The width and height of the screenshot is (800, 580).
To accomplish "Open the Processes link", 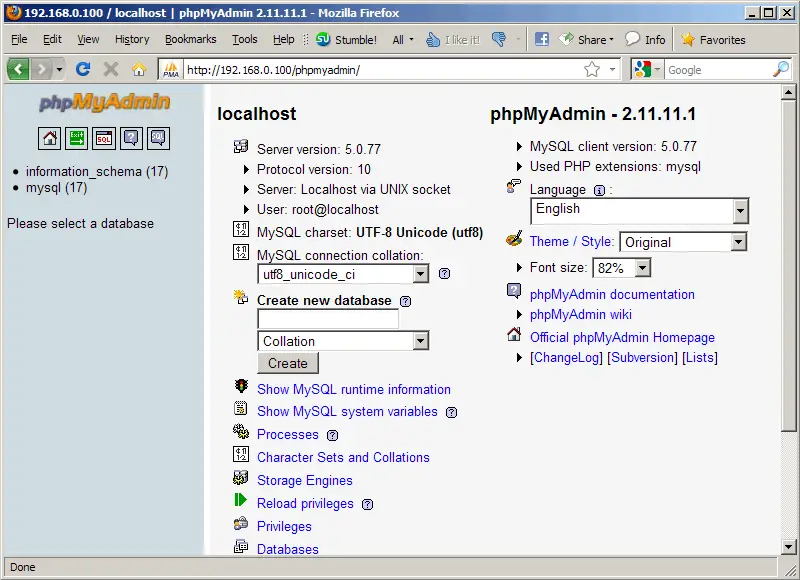I will [288, 435].
